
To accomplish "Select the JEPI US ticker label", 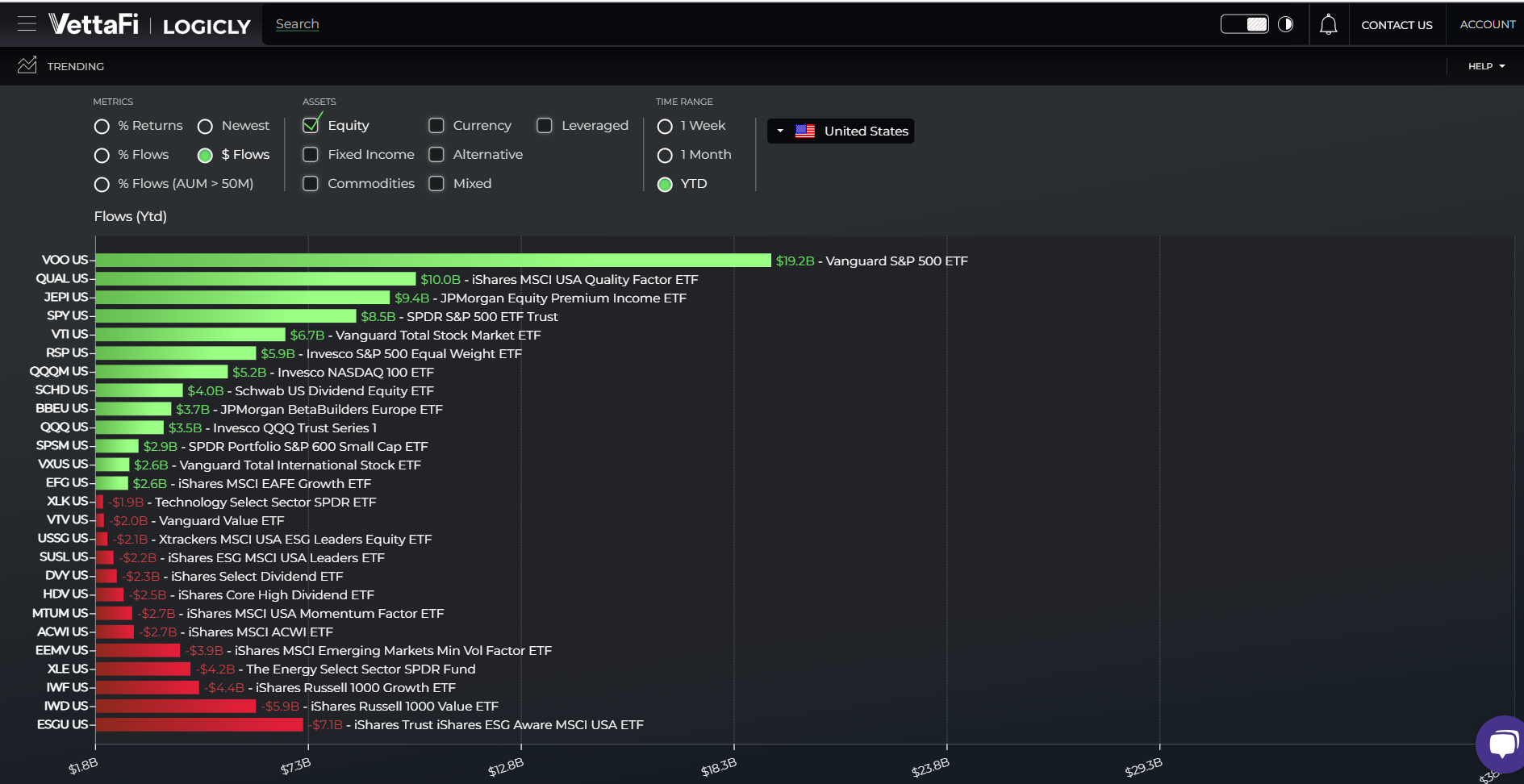I will tap(66, 297).
